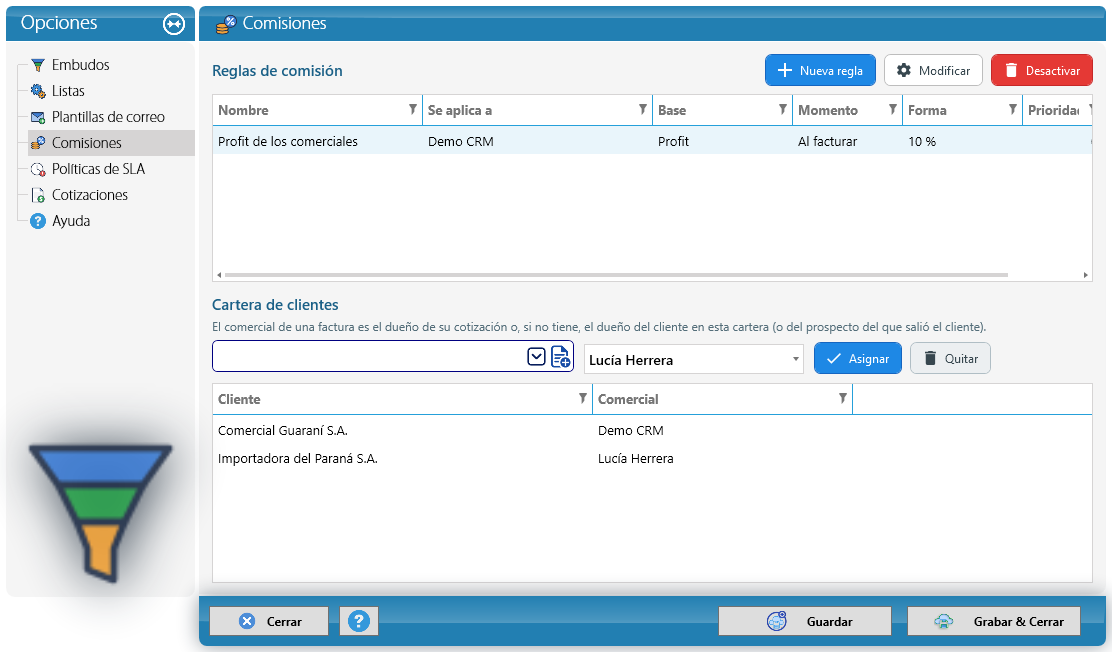Click the Nueva regla button
The image size is (1112, 652).
(820, 70)
